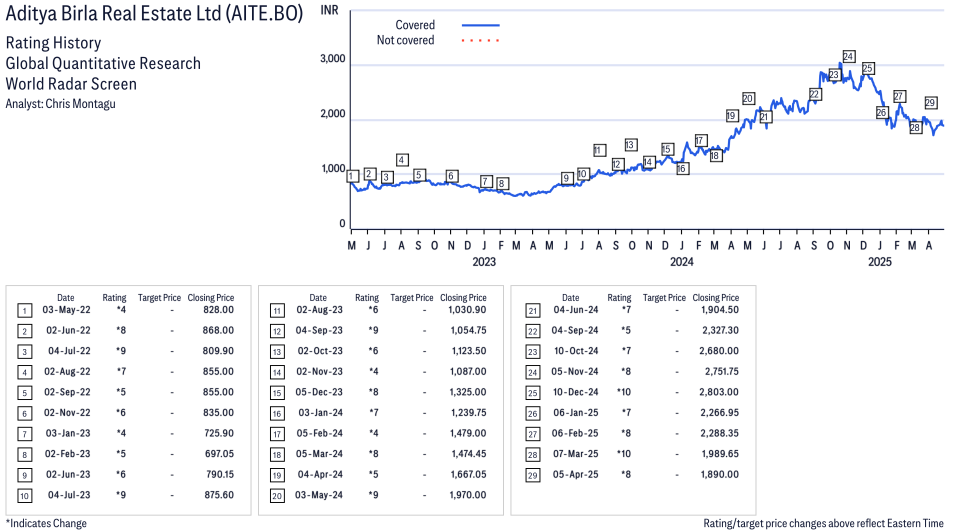Click chart marker 13 on the chart

click(630, 145)
